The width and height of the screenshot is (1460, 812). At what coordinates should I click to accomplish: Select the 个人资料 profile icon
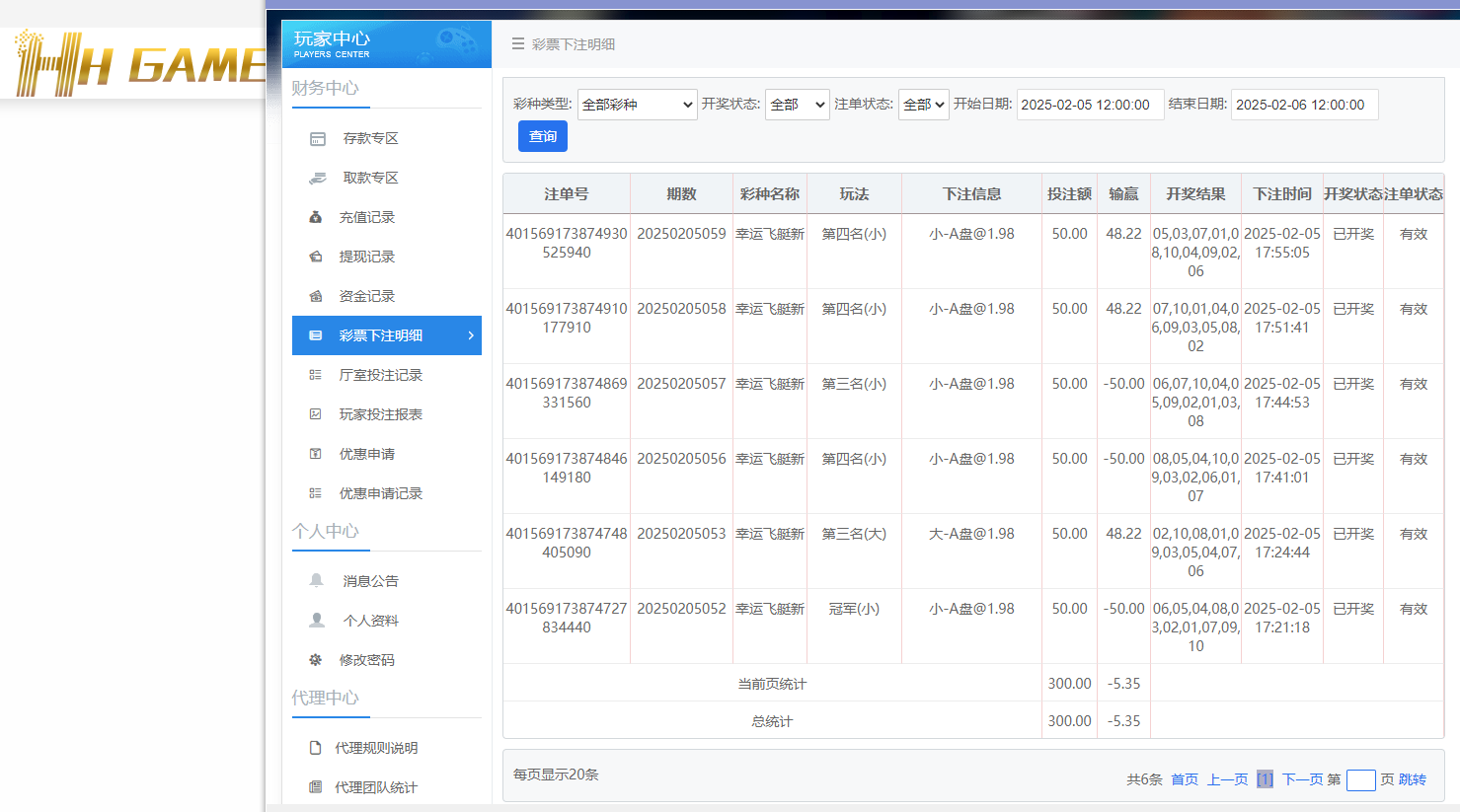pyautogui.click(x=316, y=620)
